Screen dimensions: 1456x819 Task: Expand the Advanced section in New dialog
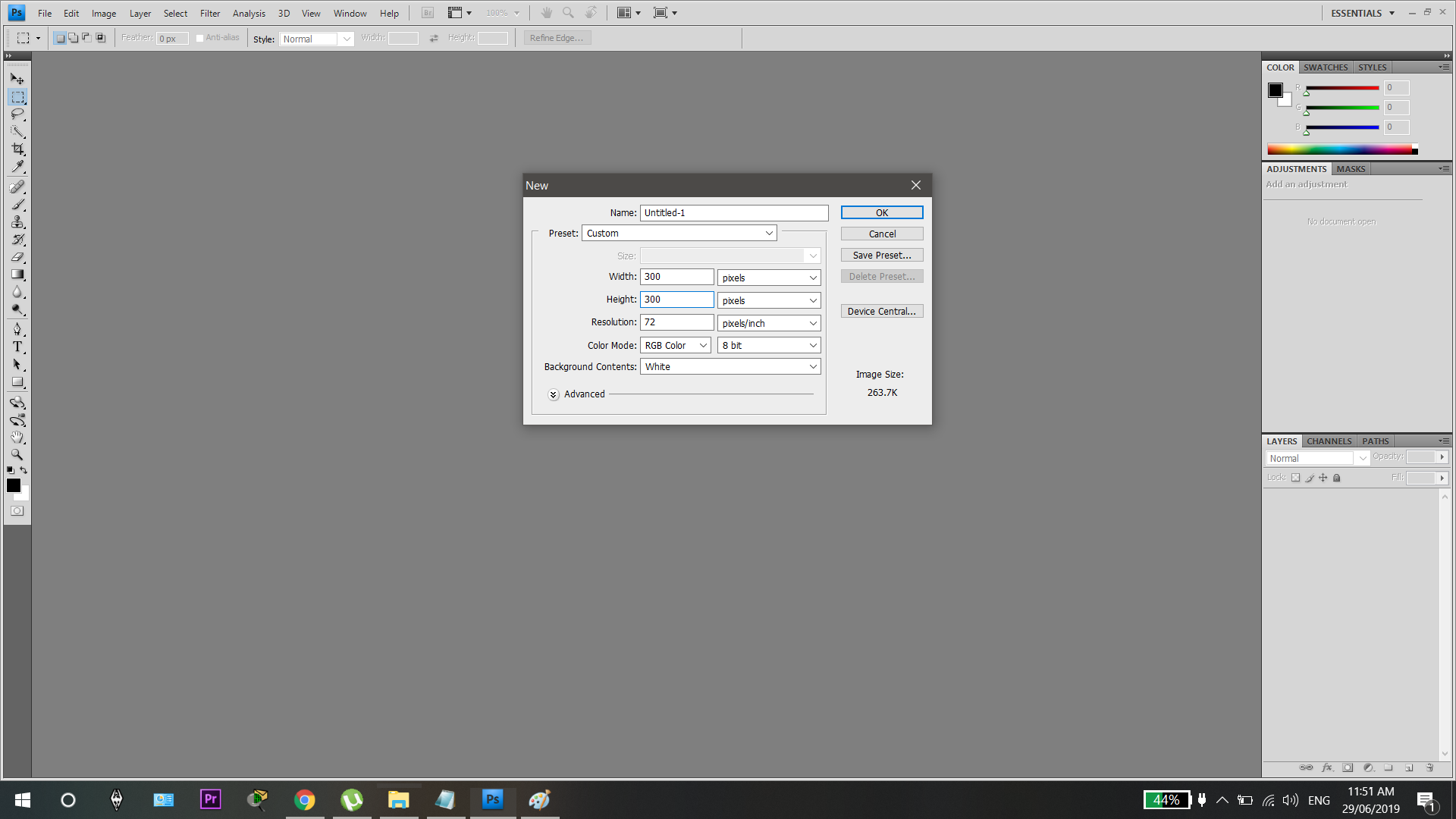[x=553, y=394]
